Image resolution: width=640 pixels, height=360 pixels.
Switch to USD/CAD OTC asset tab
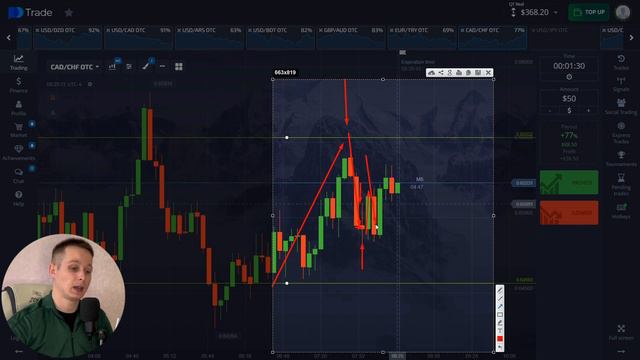click(x=138, y=37)
